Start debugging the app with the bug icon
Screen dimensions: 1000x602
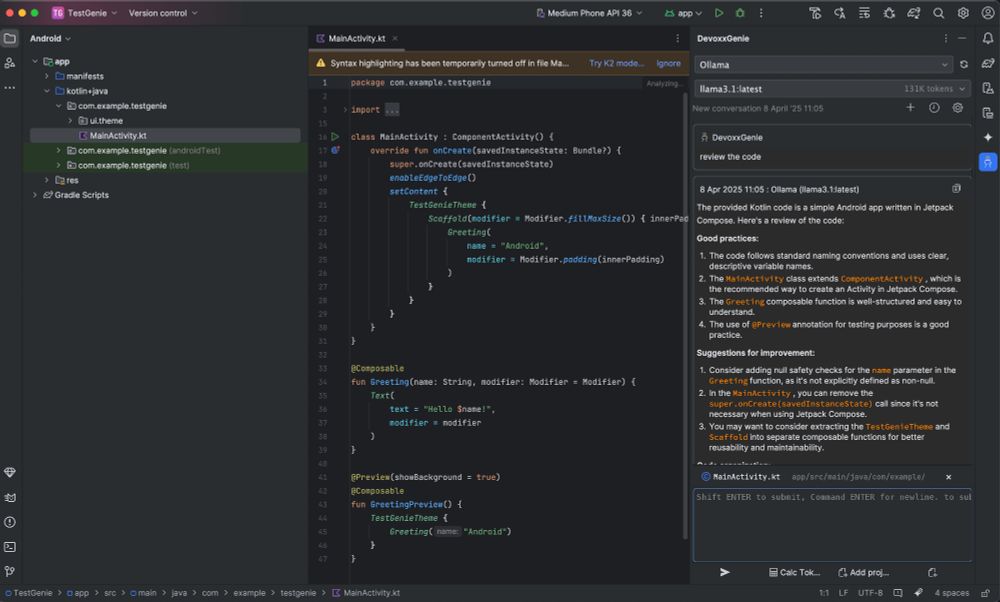(740, 13)
